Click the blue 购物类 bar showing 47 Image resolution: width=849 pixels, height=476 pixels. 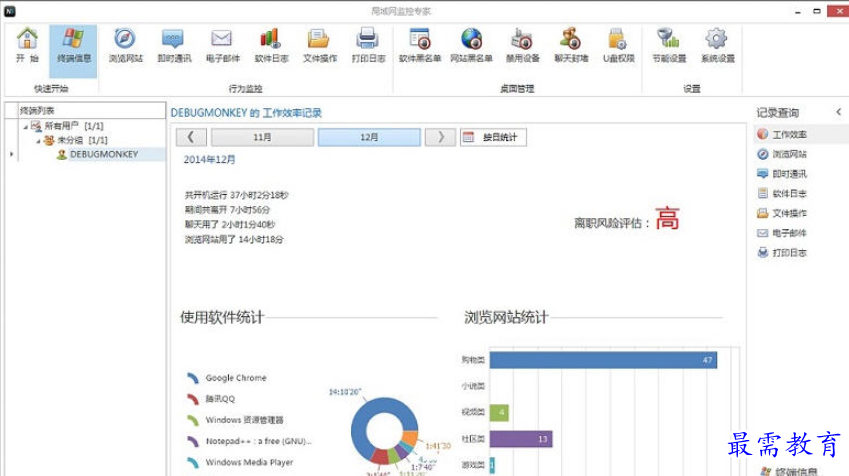pos(603,360)
